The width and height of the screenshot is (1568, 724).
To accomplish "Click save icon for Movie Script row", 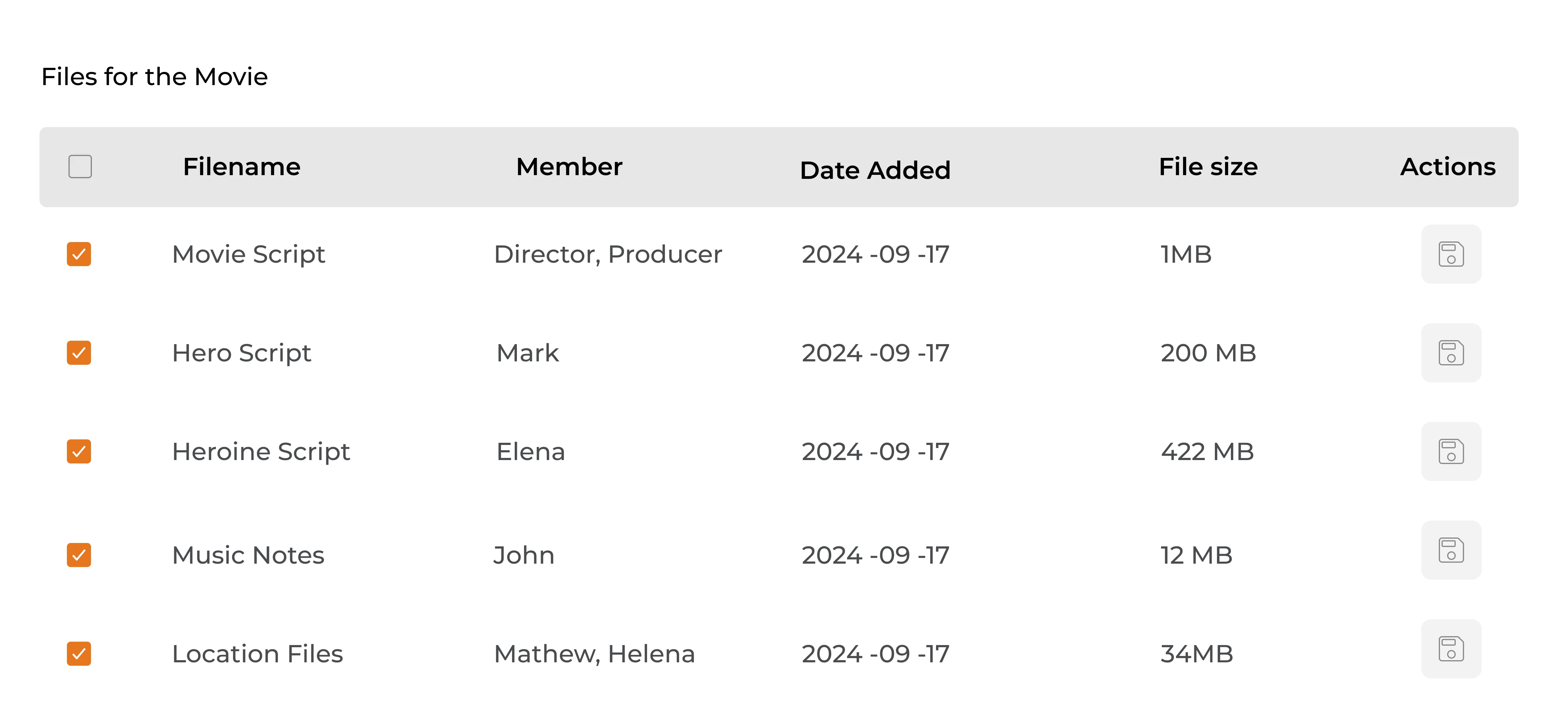I will [x=1450, y=254].
